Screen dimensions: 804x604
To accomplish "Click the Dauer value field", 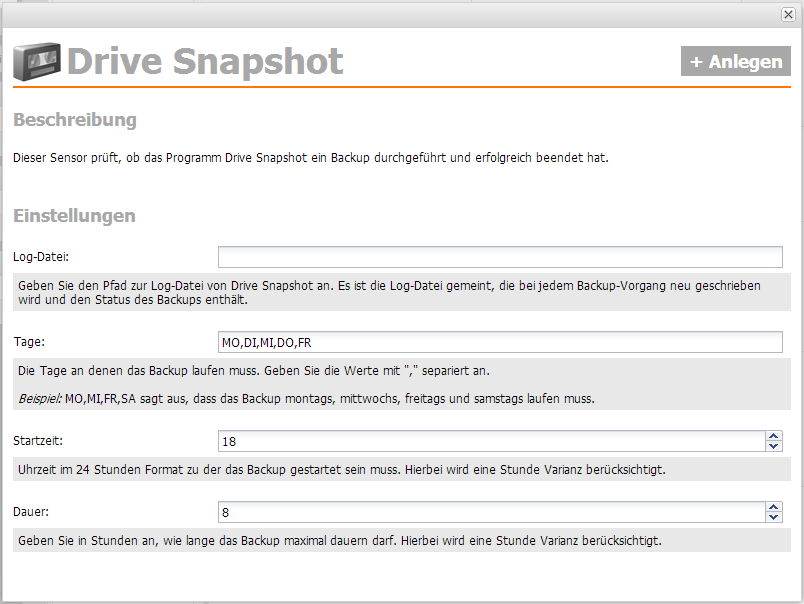I will click(490, 512).
